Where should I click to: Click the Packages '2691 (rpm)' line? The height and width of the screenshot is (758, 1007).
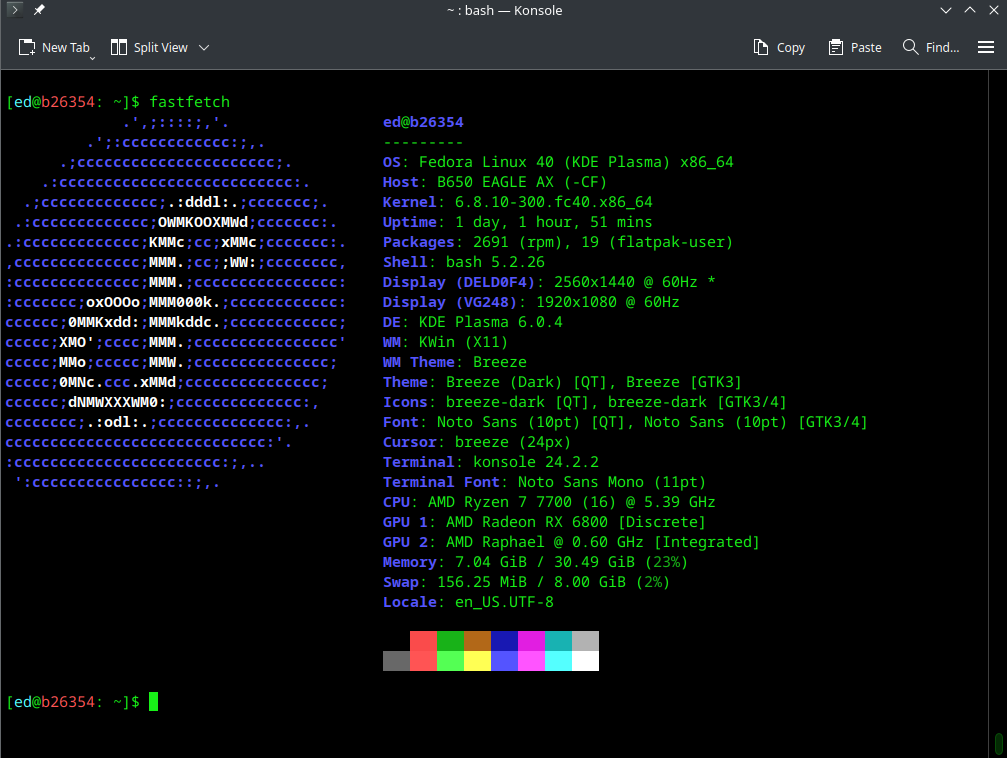click(x=558, y=242)
